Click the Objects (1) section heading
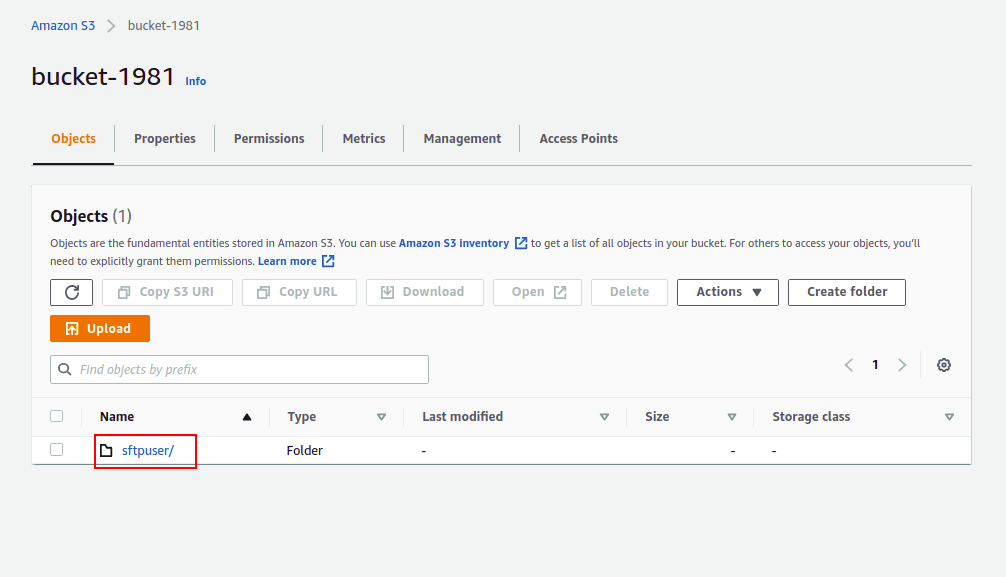The width and height of the screenshot is (1006, 577). 91,216
